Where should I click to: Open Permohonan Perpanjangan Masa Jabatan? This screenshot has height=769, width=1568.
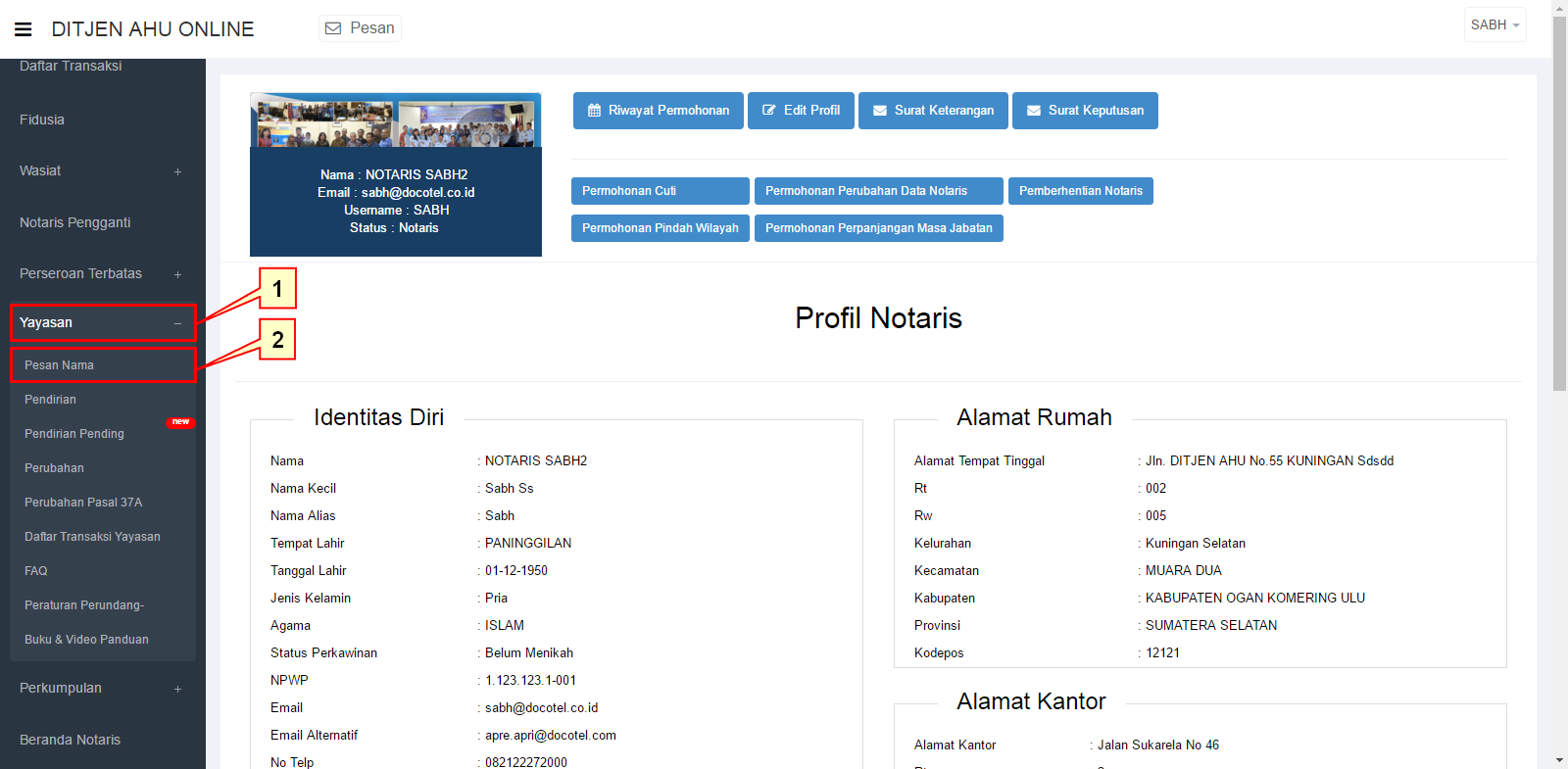(x=878, y=228)
